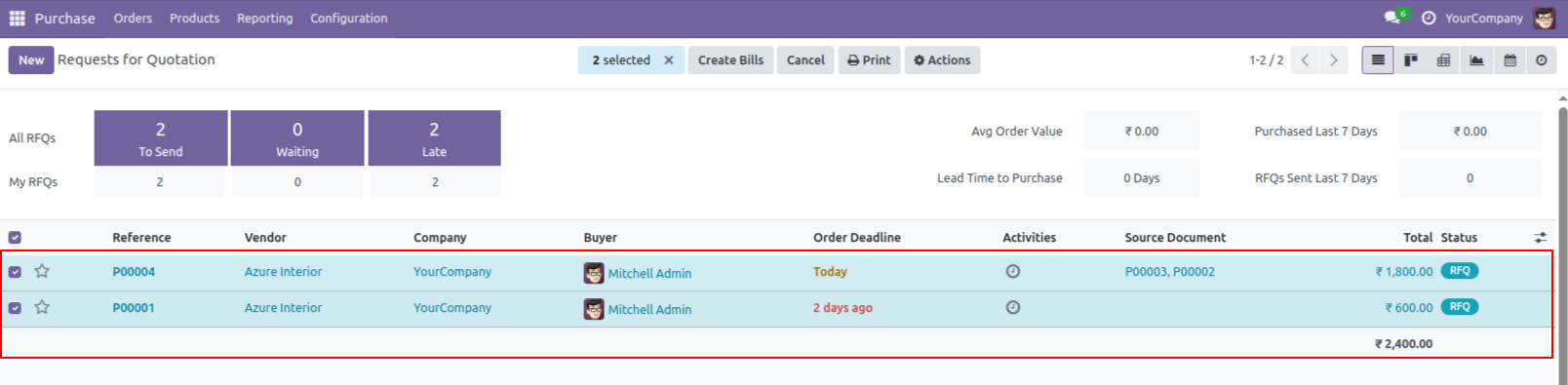The height and width of the screenshot is (385, 1568).
Task: Switch to graph view
Action: point(1477,60)
